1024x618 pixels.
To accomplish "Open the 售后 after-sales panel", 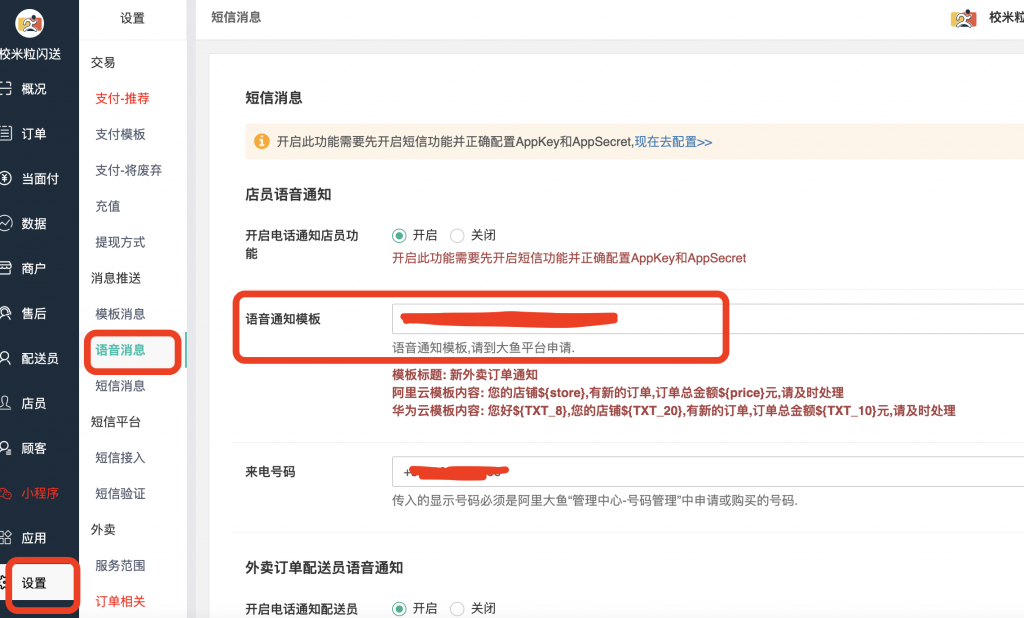I will [x=35, y=313].
